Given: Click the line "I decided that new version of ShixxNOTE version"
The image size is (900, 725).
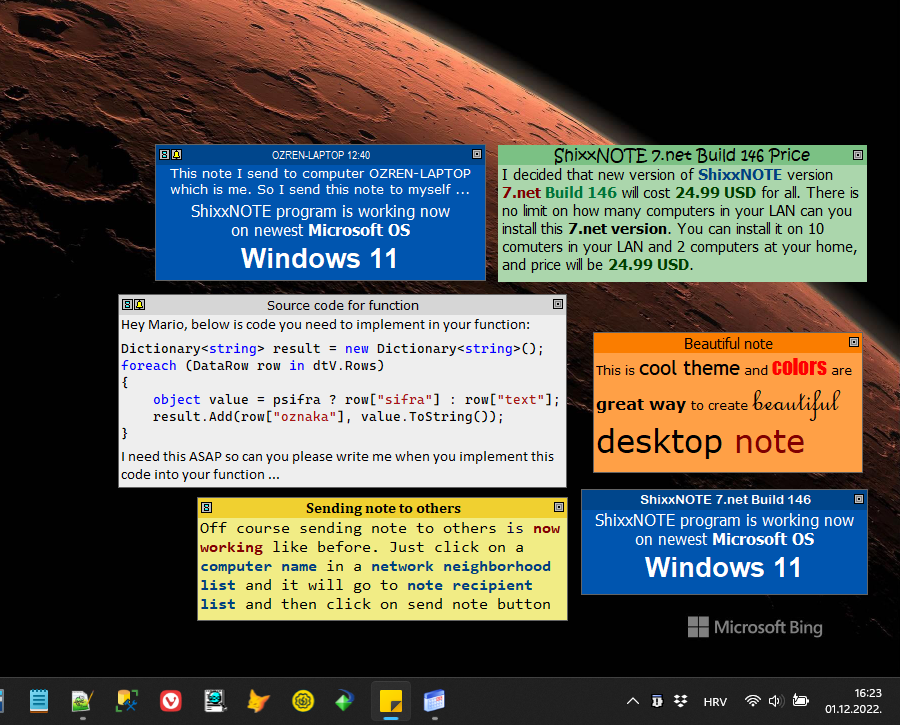Looking at the screenshot, I should point(668,175).
